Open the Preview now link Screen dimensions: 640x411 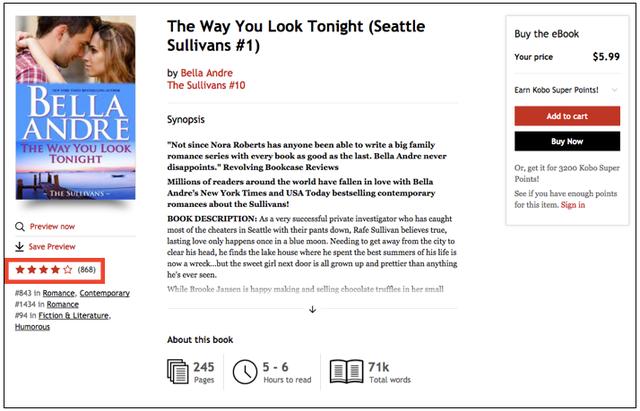(x=52, y=227)
